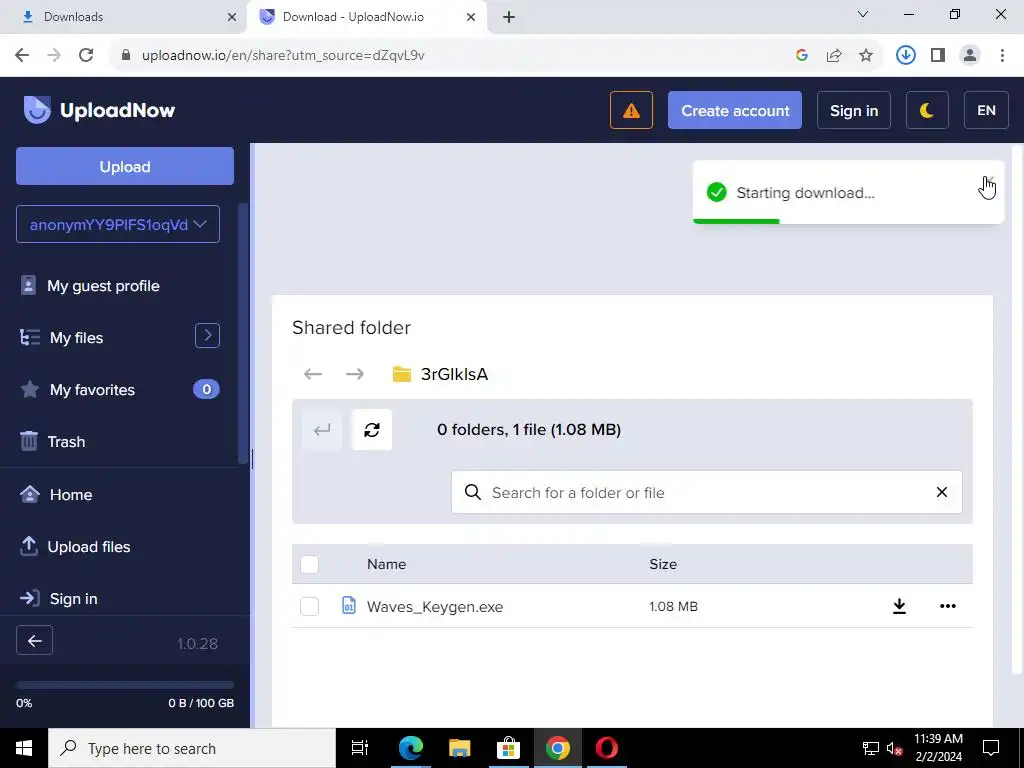Open Chrome downloads indicator
The width and height of the screenshot is (1024, 768).
[905, 55]
